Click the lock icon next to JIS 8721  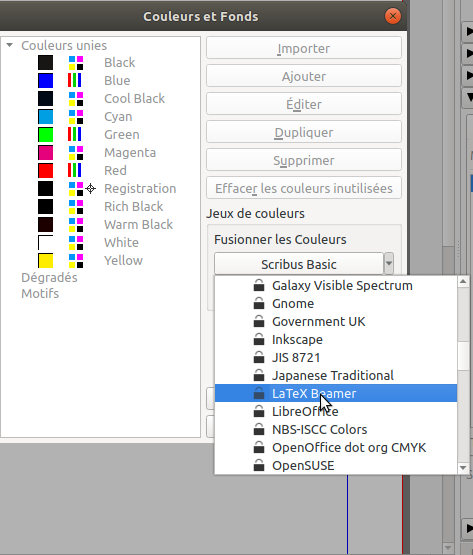pyautogui.click(x=259, y=357)
